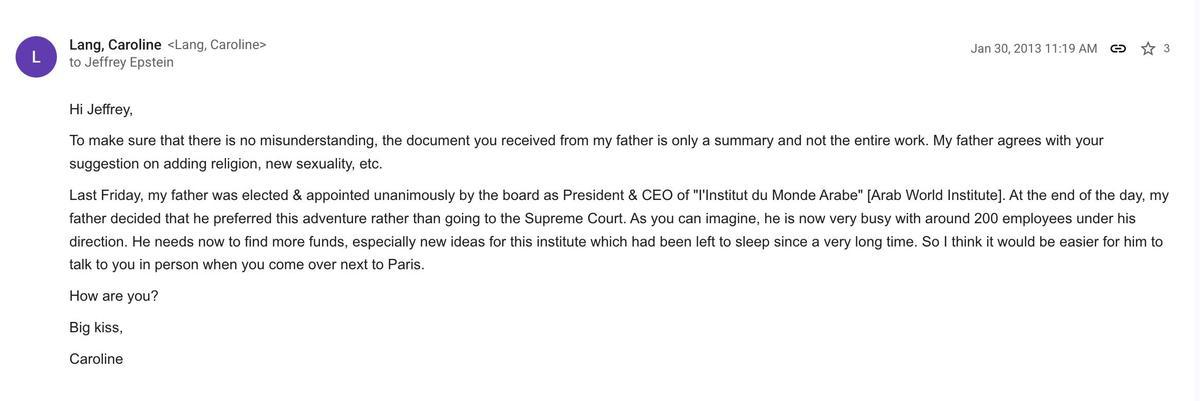Click the word "Paris." ending the paragraph
The height and width of the screenshot is (401, 1200).
[x=406, y=265]
